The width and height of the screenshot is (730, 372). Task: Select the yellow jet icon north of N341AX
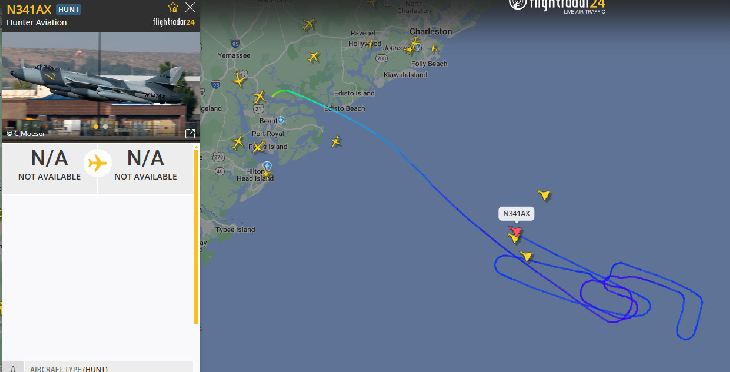click(x=544, y=194)
